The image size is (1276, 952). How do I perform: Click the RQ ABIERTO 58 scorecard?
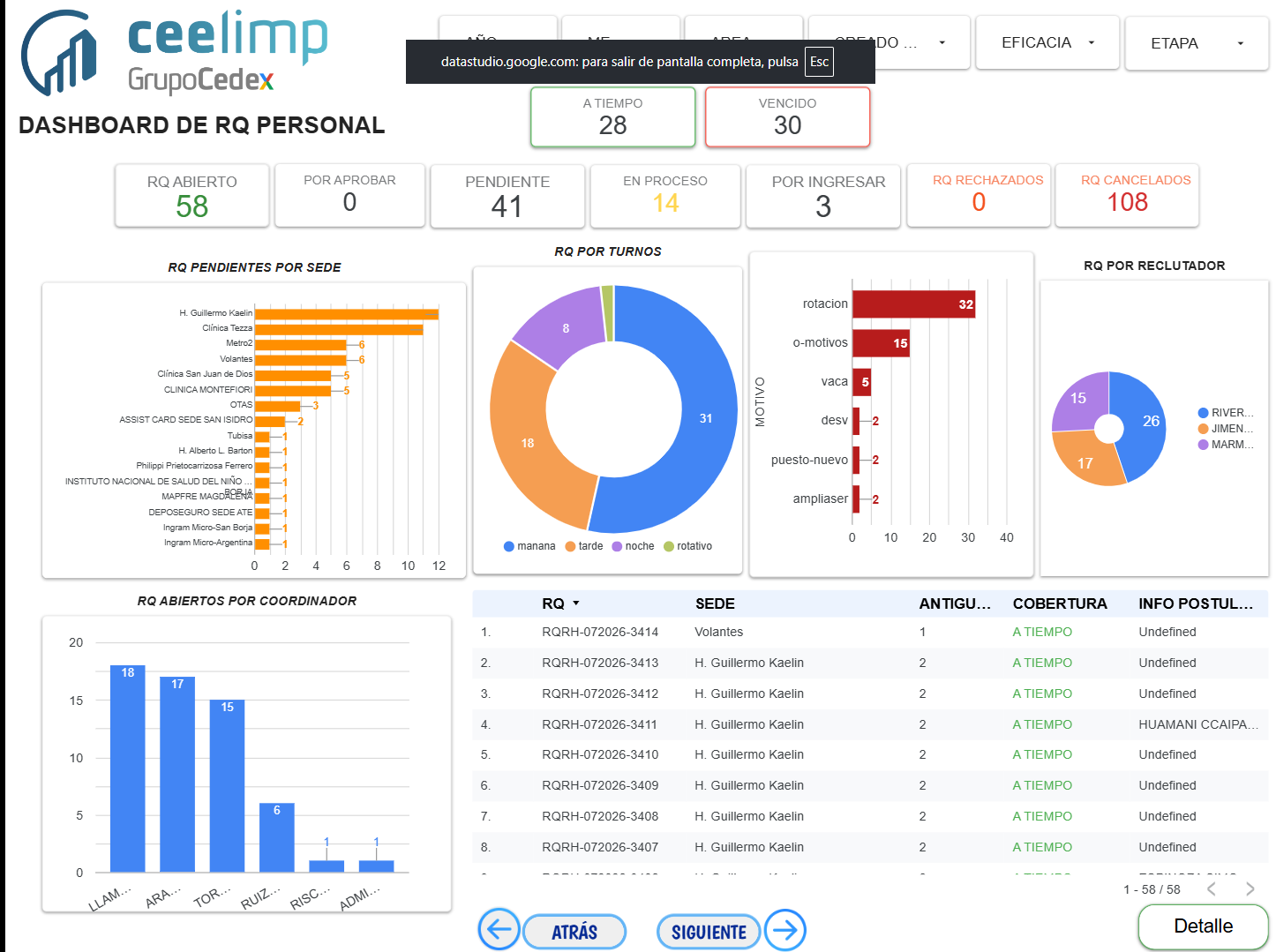191,195
